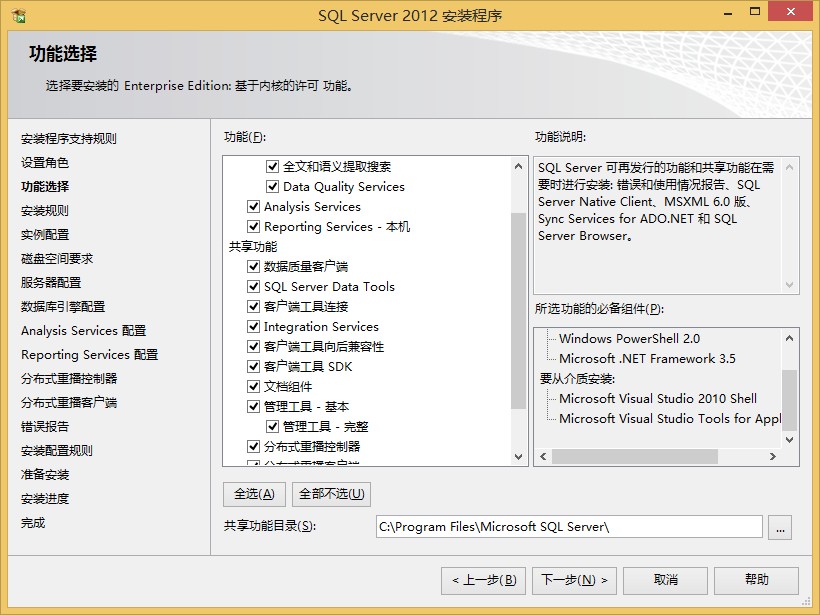This screenshot has width=820, height=615.
Task: Click the 全部不选(U) button
Action: [x=332, y=494]
